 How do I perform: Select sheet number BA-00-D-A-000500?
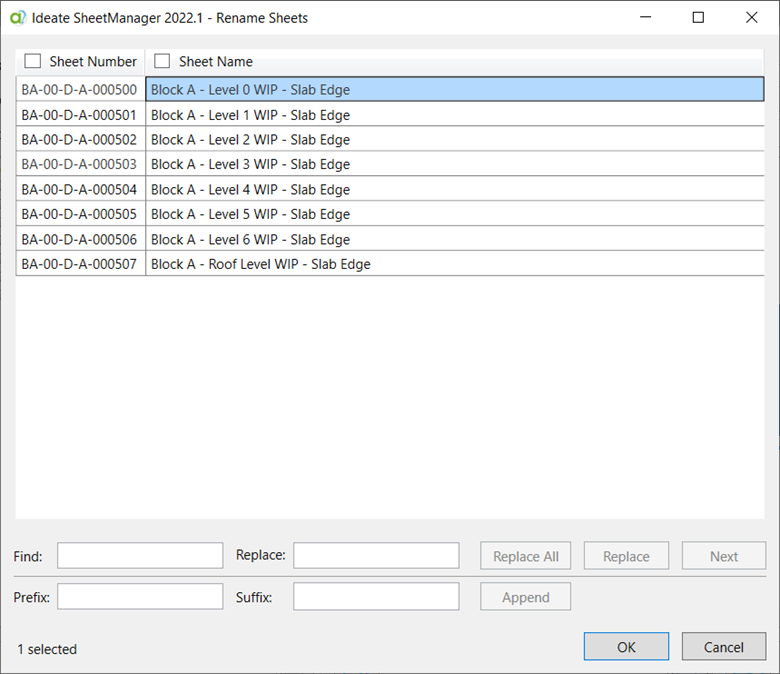coord(81,90)
